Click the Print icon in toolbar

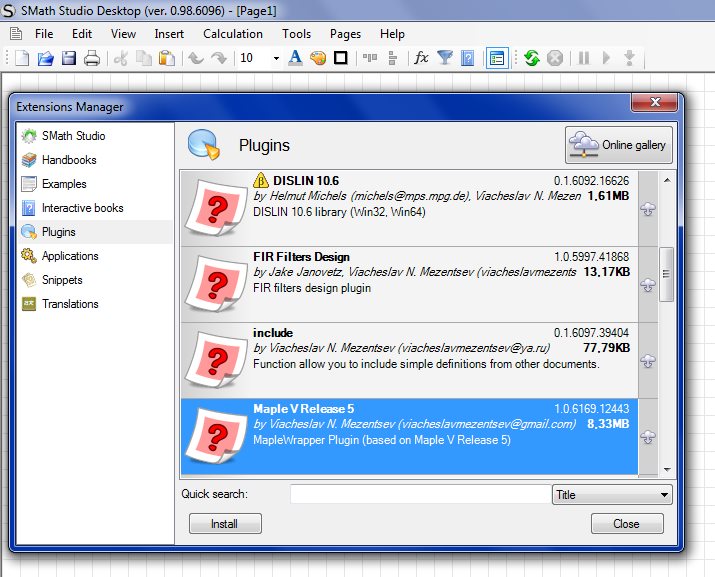pyautogui.click(x=92, y=58)
